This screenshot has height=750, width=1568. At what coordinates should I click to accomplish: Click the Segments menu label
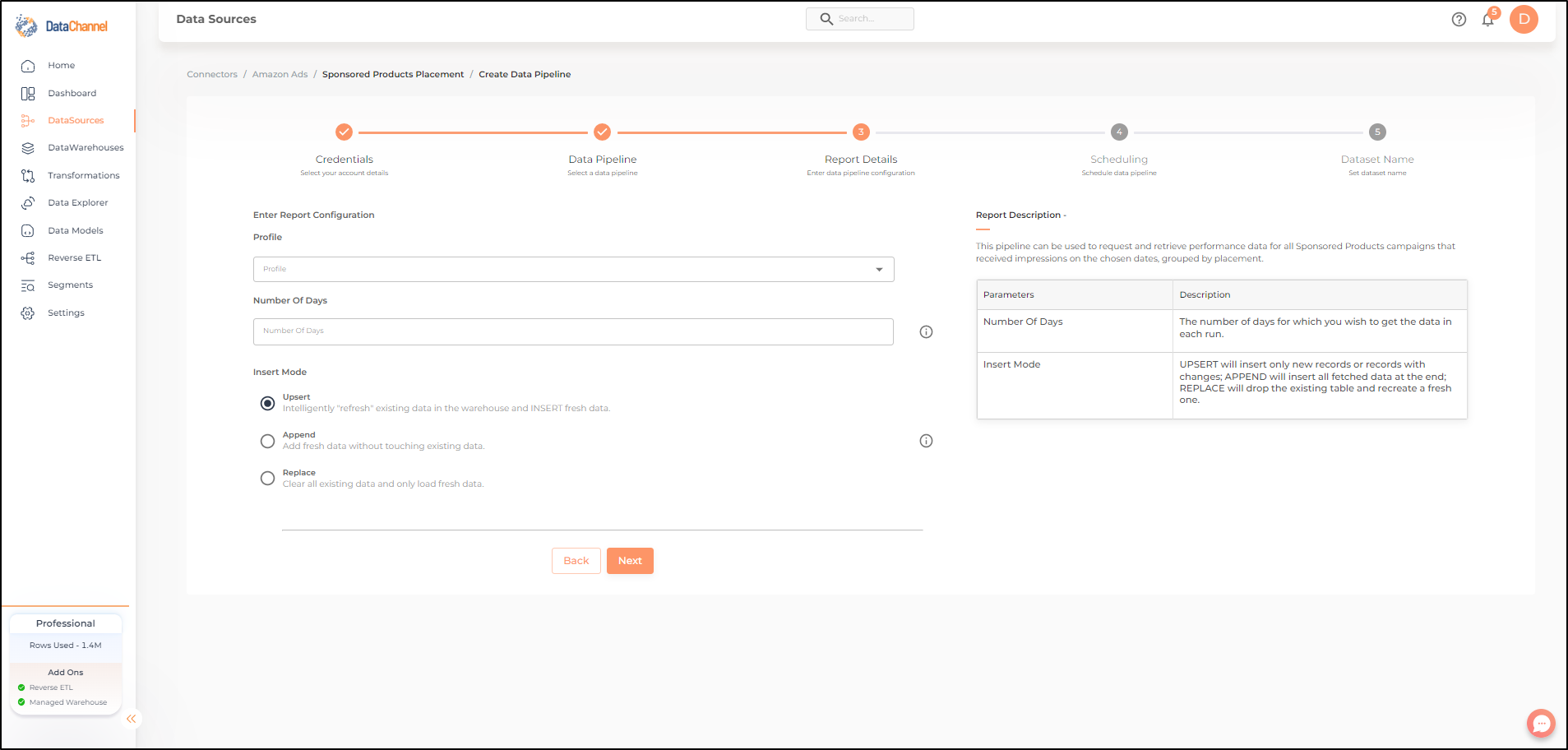click(70, 285)
